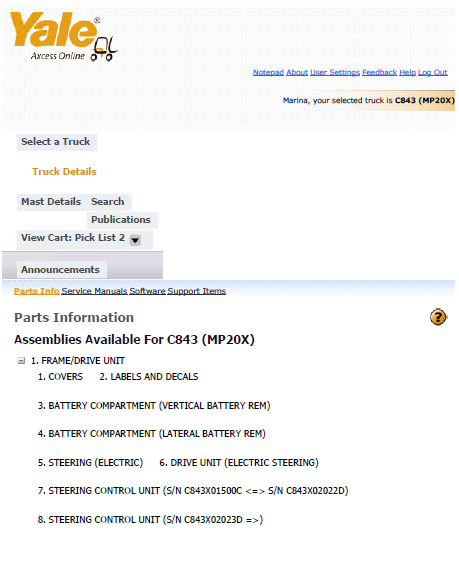
Task: Switch to the Service Manuals tab
Action: pyautogui.click(x=94, y=291)
